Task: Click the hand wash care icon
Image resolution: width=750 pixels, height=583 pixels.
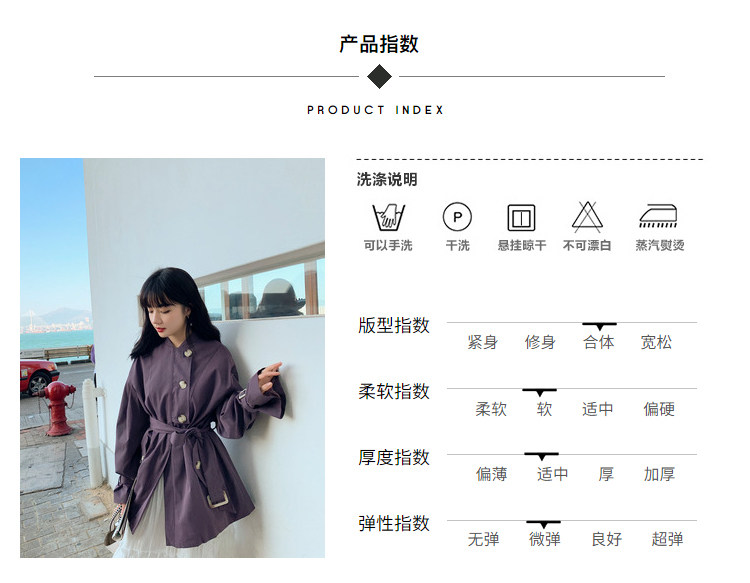Action: pyautogui.click(x=388, y=218)
